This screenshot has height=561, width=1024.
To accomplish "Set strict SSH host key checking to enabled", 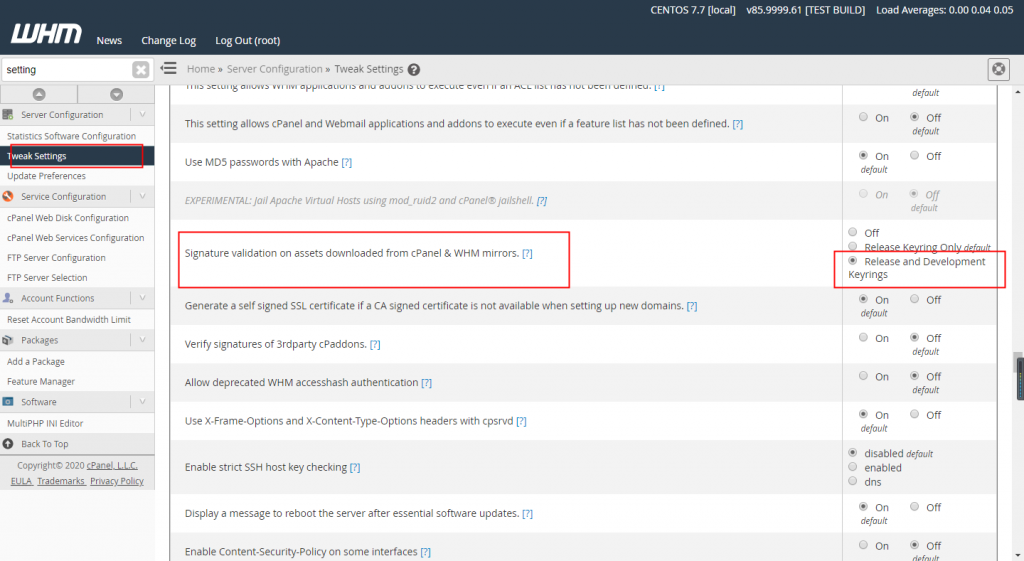I will tap(852, 467).
